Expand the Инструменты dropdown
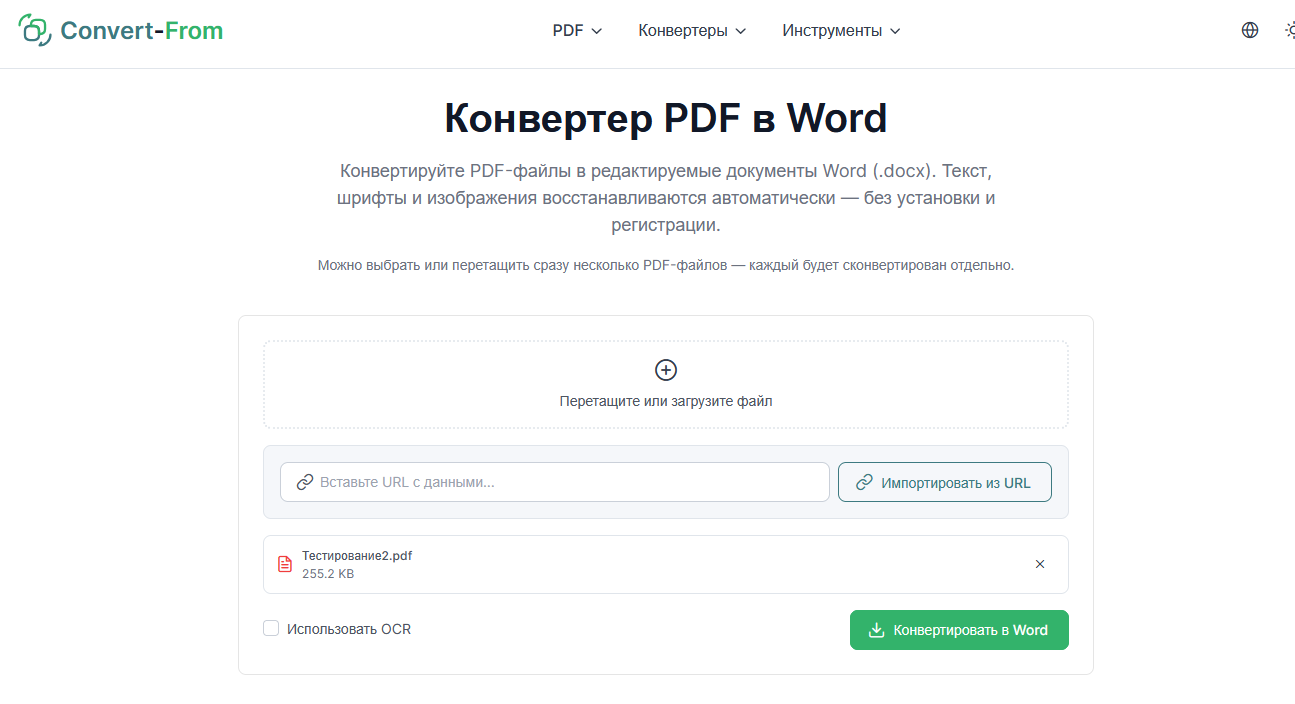The height and width of the screenshot is (704, 1295). click(841, 31)
